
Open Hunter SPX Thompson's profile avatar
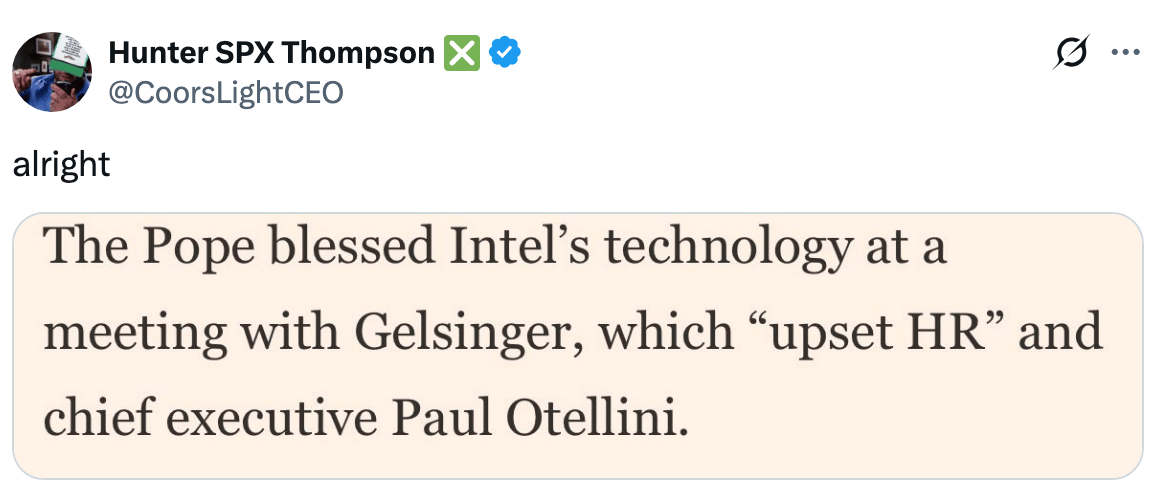click(52, 71)
